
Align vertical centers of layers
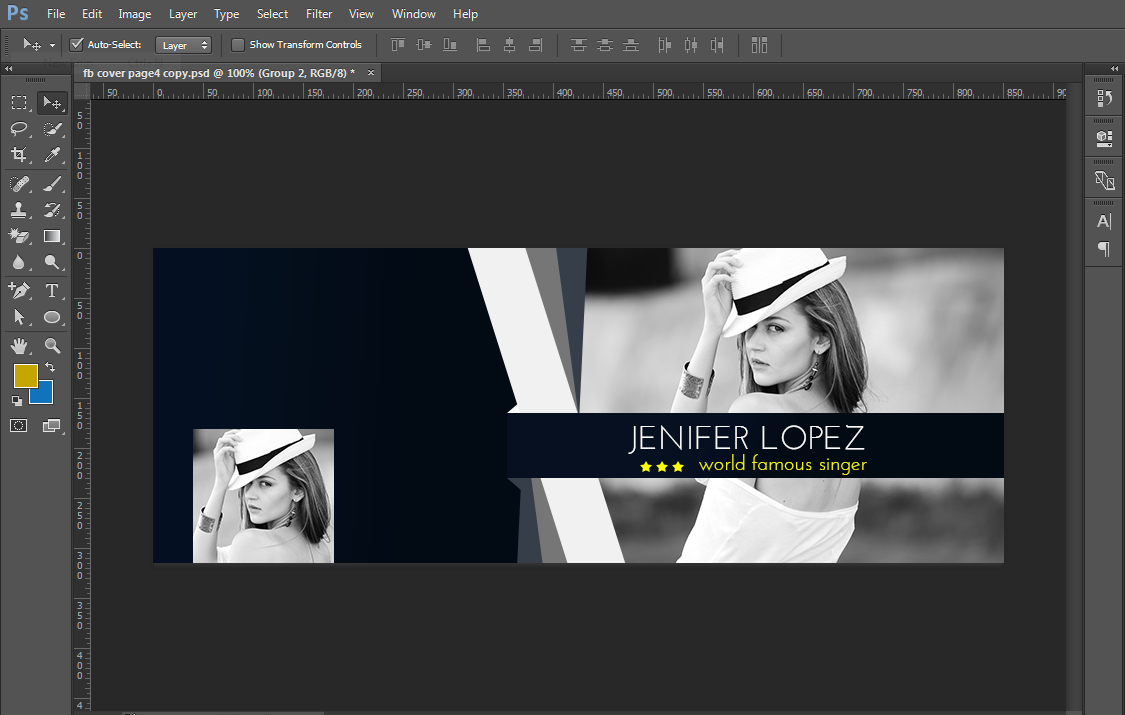(x=423, y=45)
